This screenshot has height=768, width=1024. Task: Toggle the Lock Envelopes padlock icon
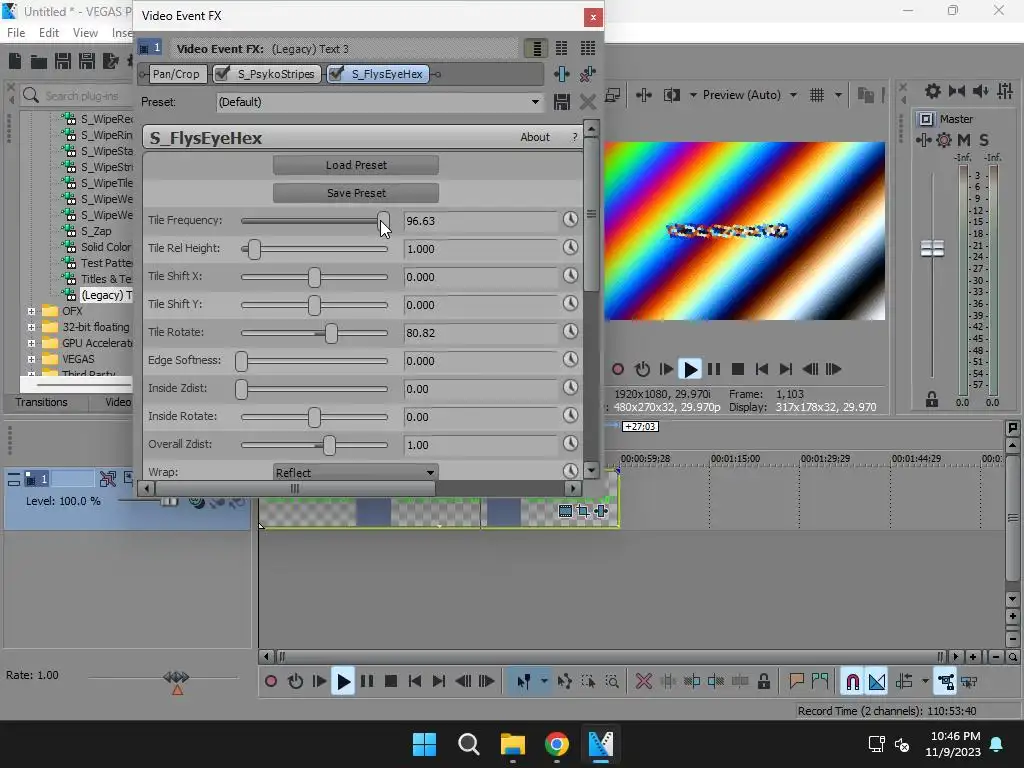[763, 682]
